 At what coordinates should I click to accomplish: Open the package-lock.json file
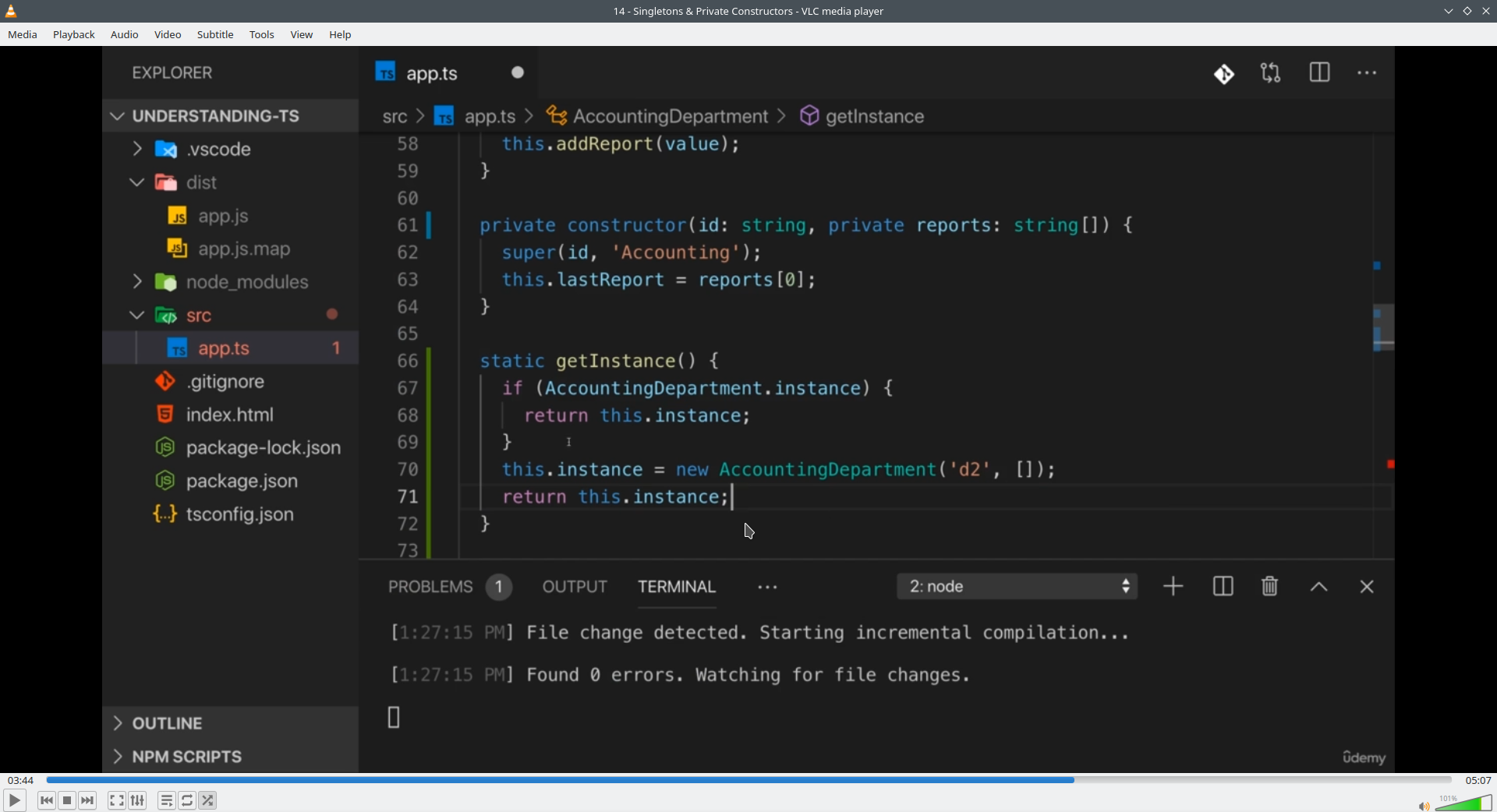coord(231,448)
